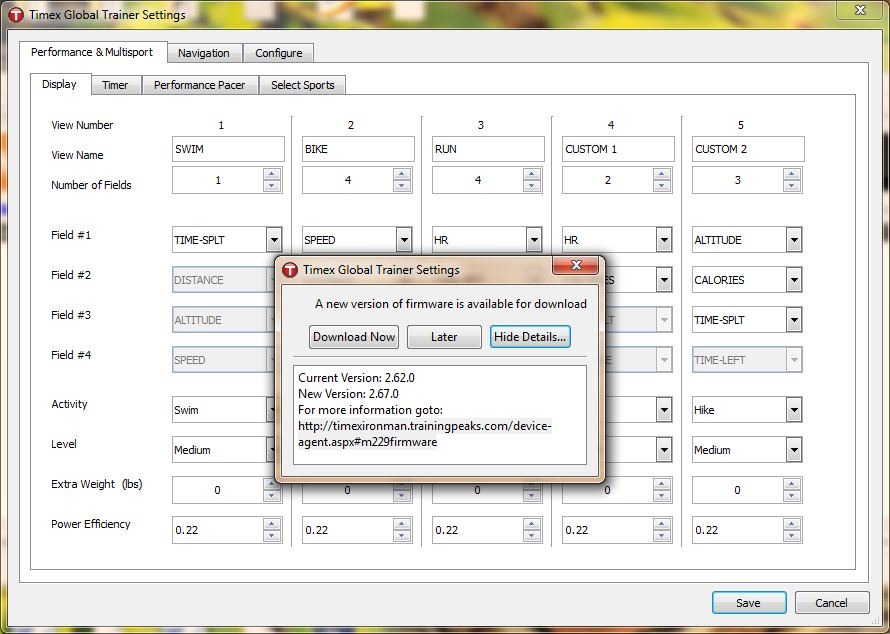Decrease Power Efficiency for BIKE view

pyautogui.click(x=402, y=536)
